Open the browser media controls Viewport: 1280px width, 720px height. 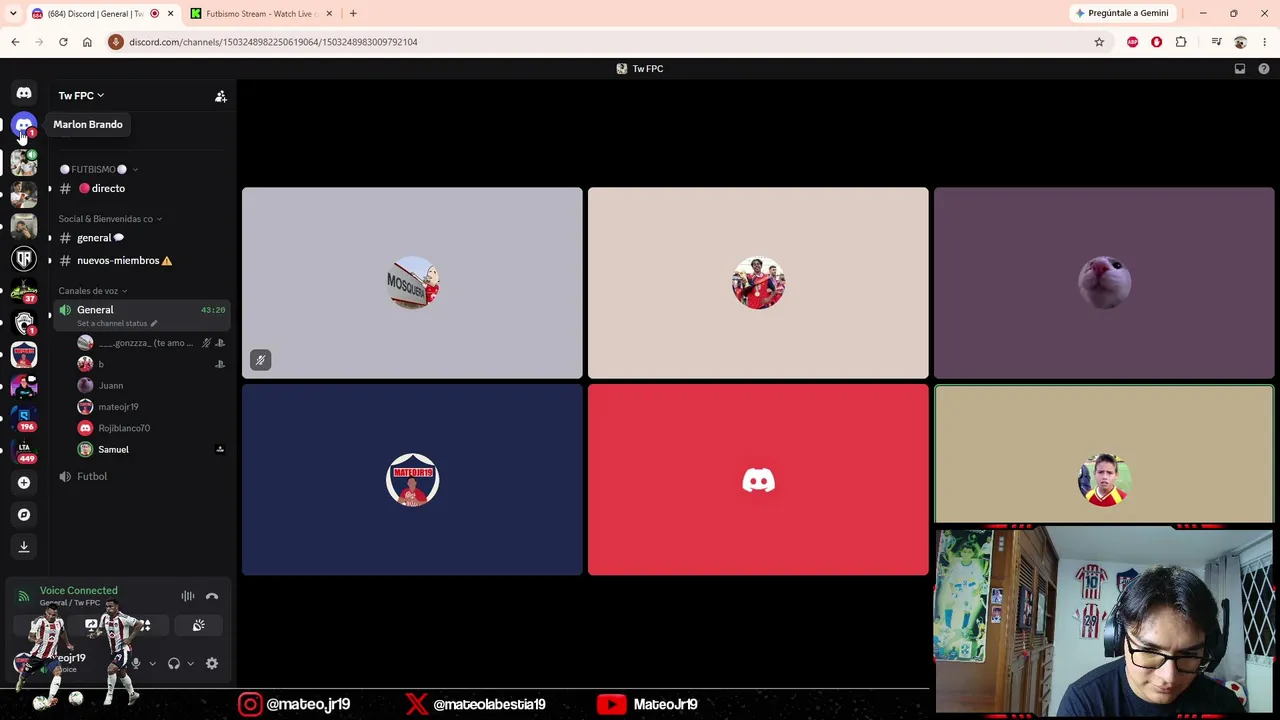click(x=1216, y=42)
